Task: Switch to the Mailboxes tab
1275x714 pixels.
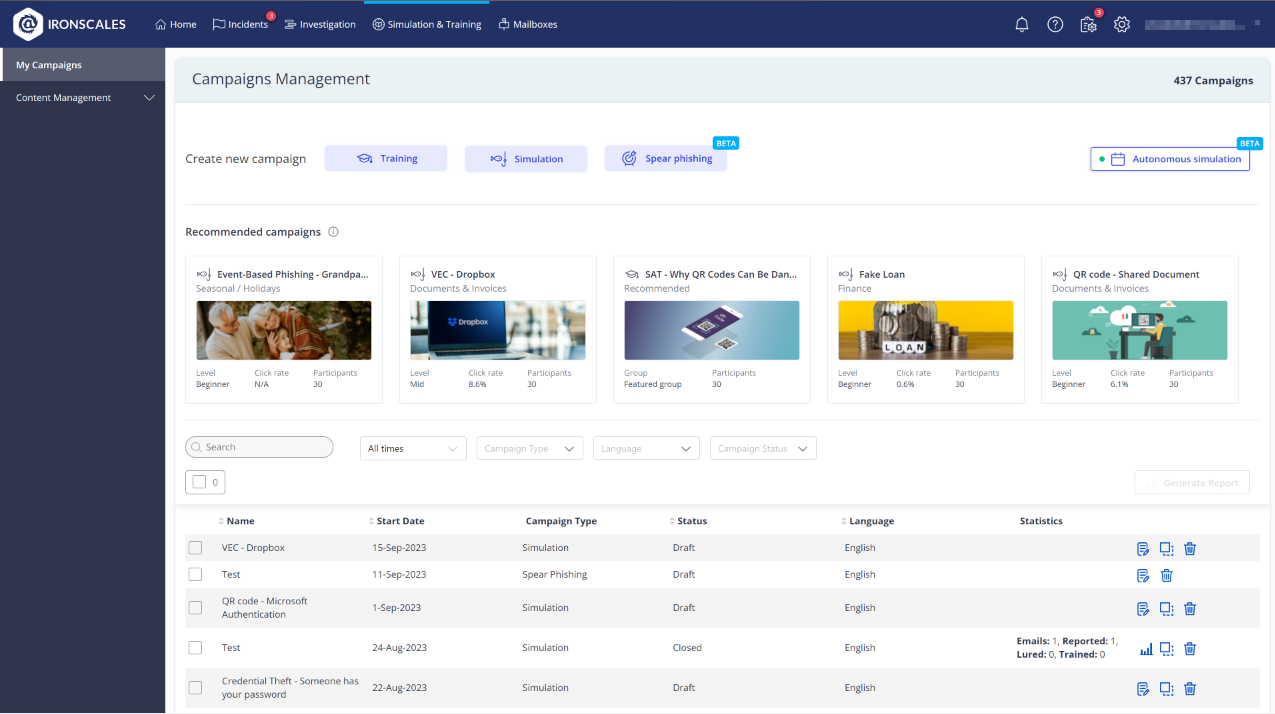Action: [527, 25]
